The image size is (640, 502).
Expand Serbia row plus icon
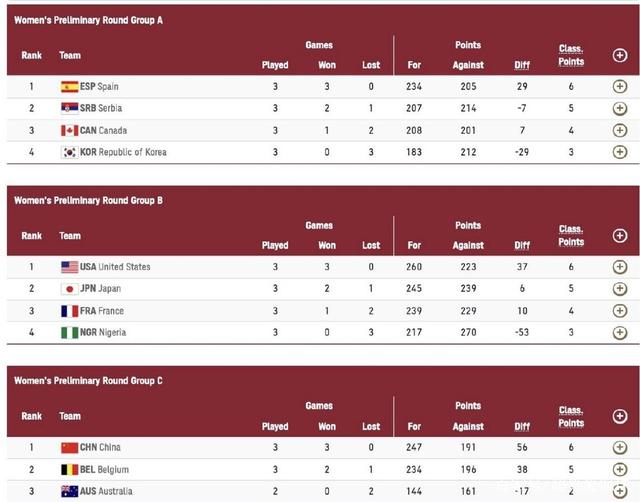[619, 109]
